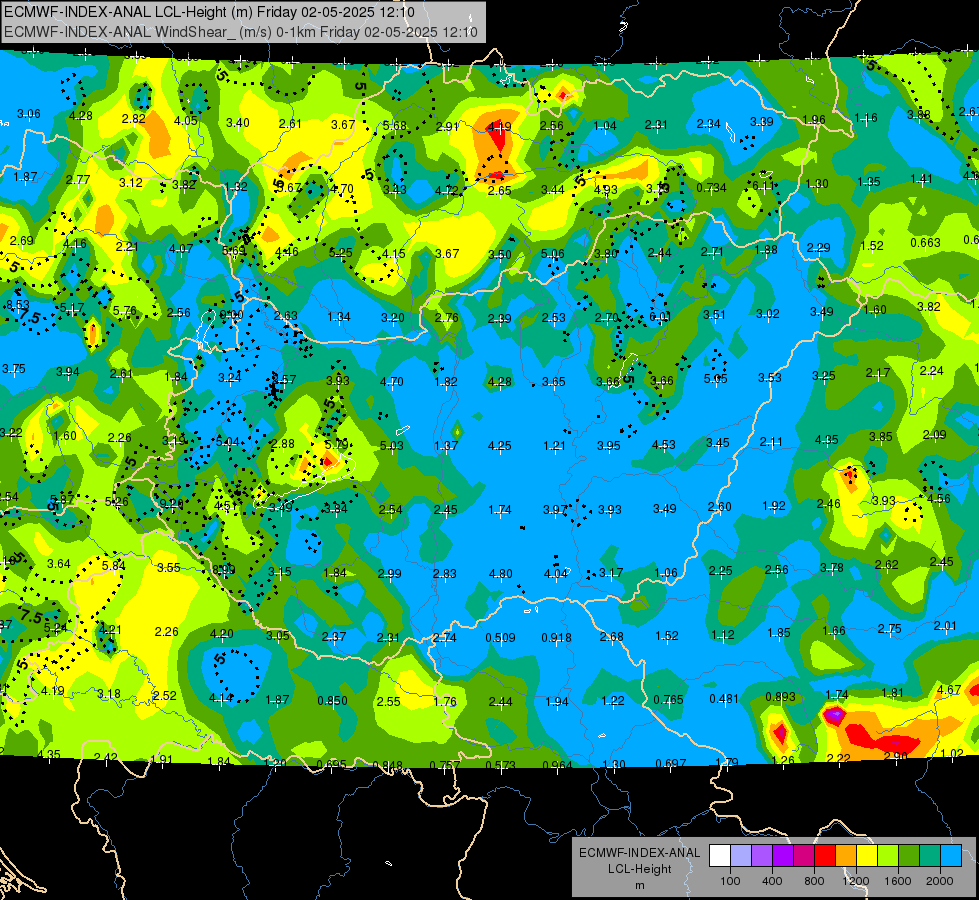Click the orange legend swatch

846,855
